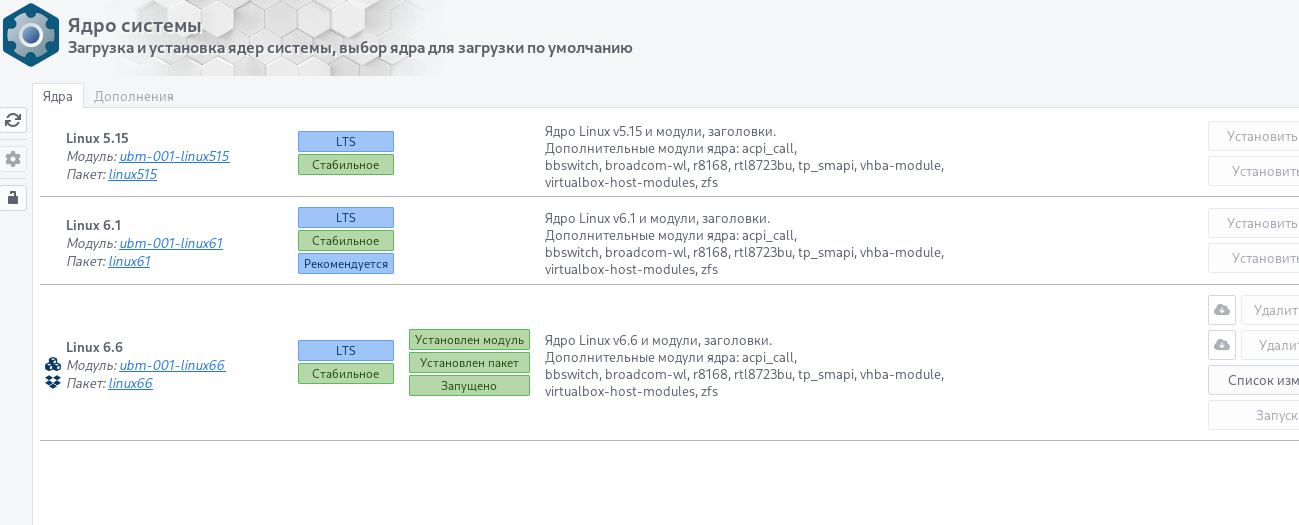Open the ubm-001-linux515 module link

[174, 156]
